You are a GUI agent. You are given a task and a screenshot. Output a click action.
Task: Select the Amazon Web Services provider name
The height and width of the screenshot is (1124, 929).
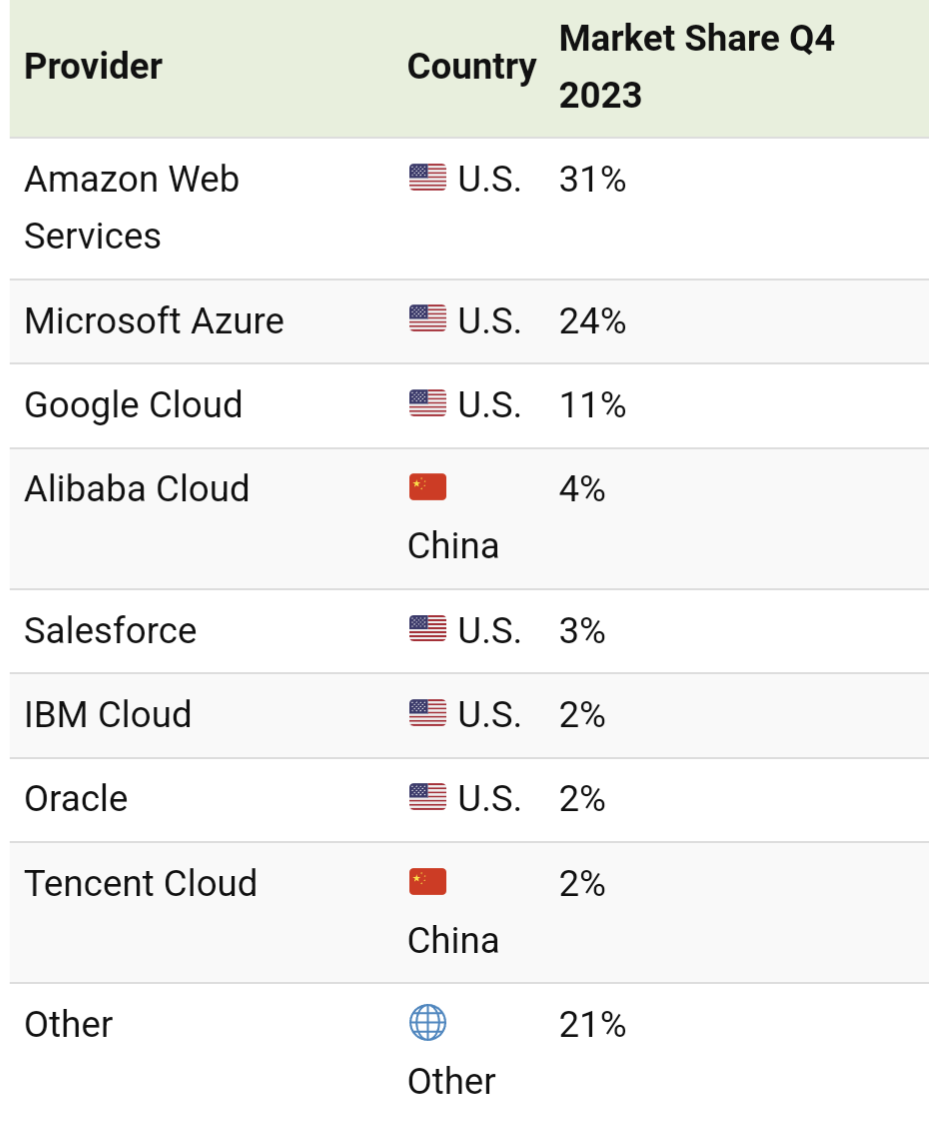[x=131, y=208]
